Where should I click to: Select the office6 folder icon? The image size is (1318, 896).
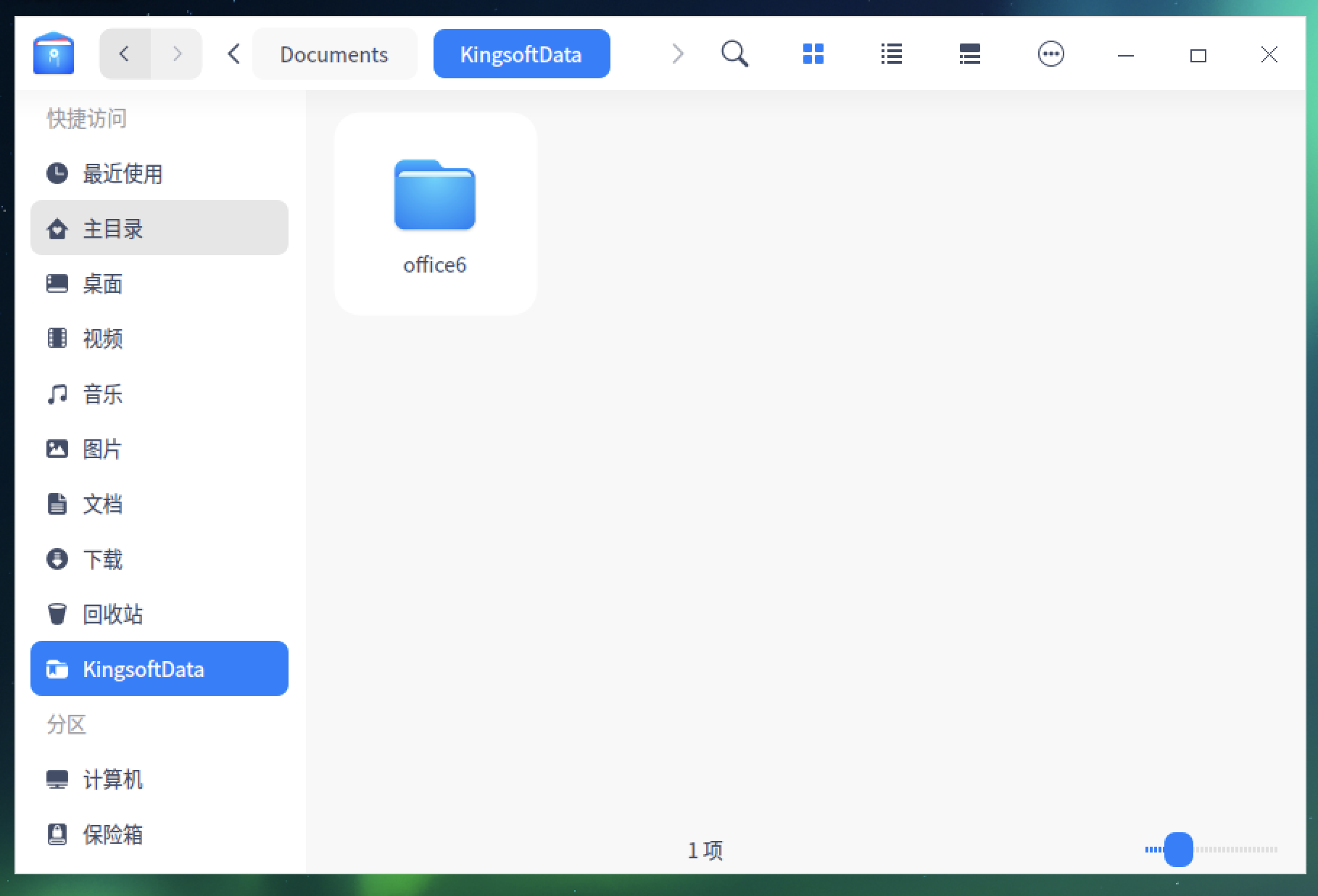click(x=435, y=195)
